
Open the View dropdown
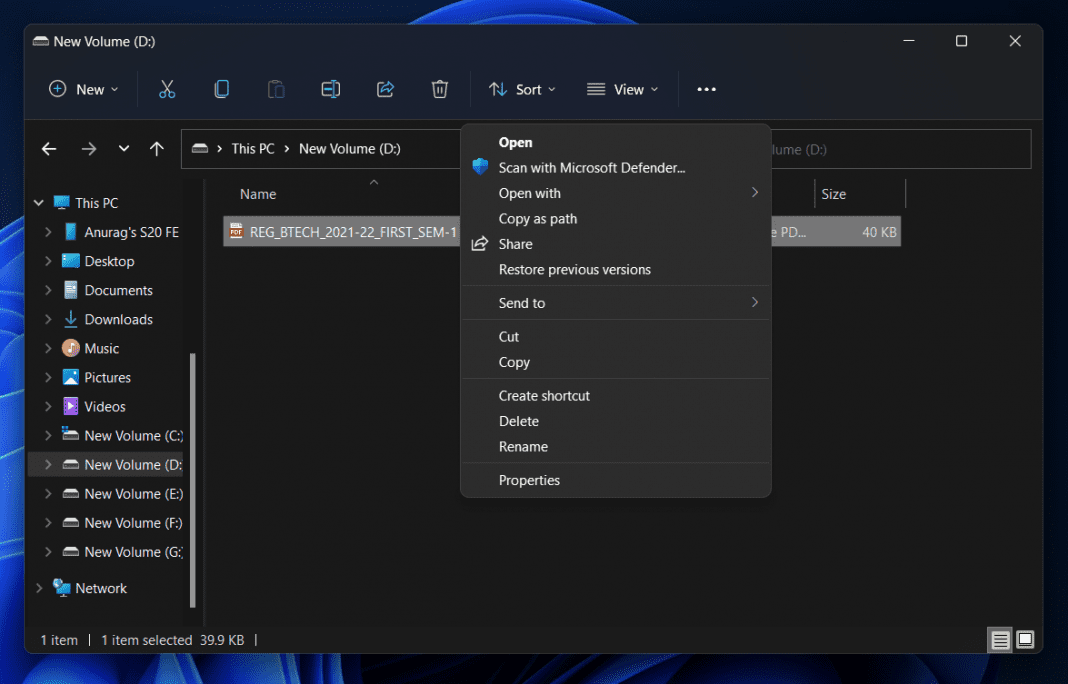tap(622, 89)
